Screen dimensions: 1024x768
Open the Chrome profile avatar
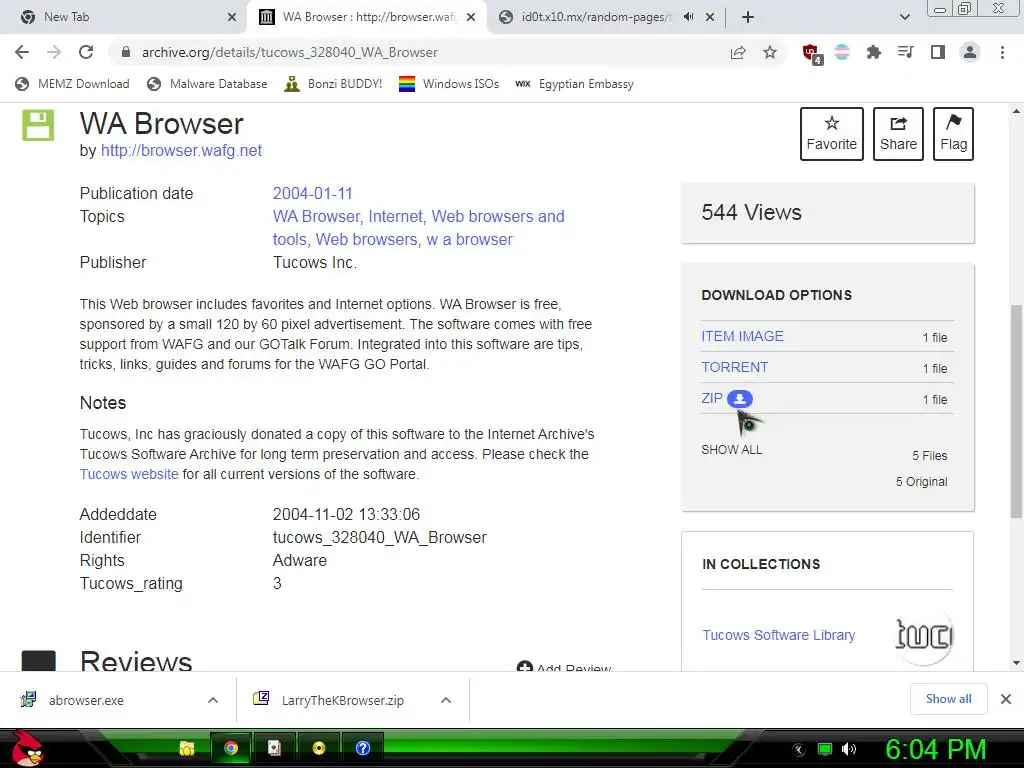point(970,52)
